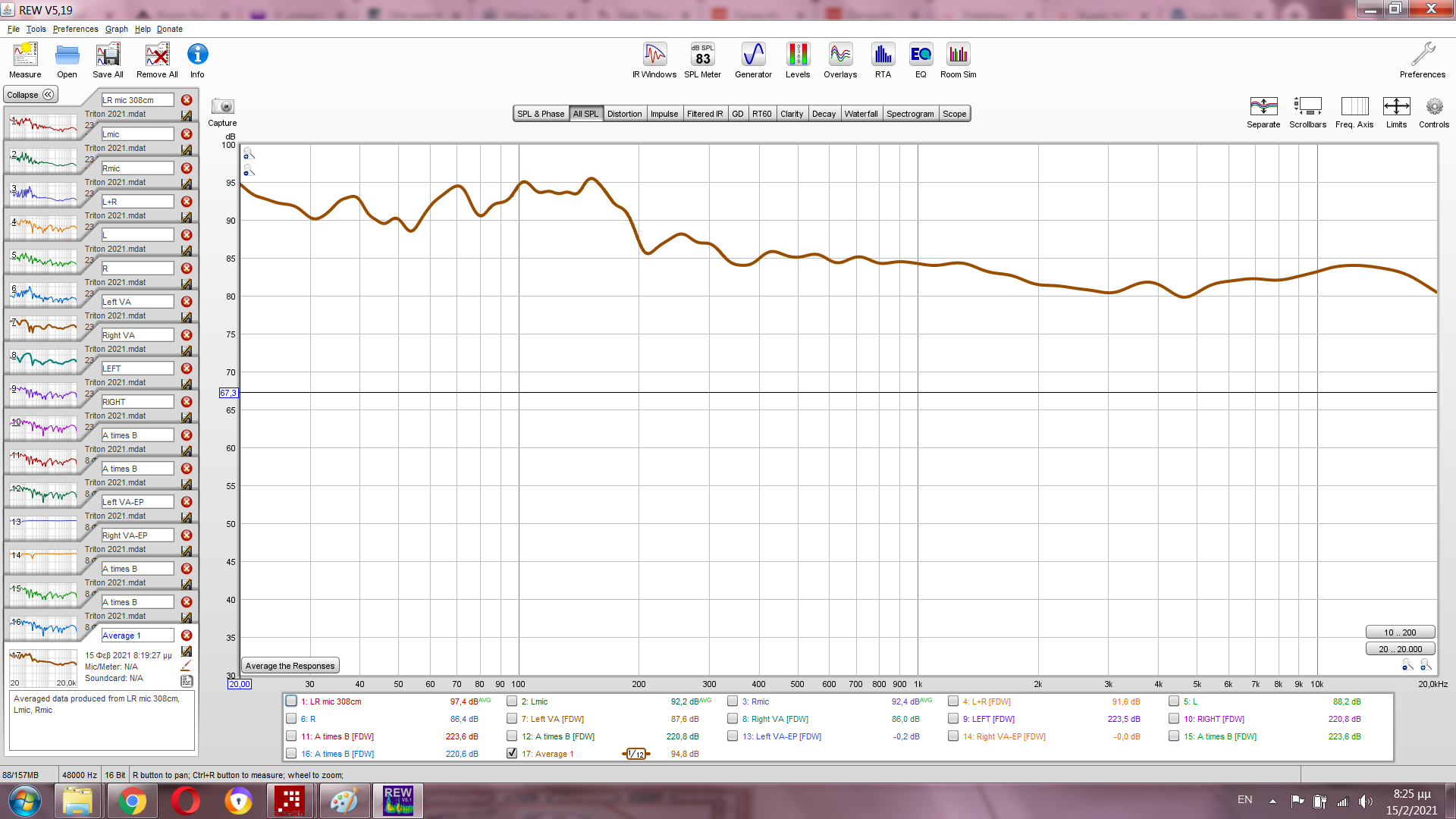Open the signal Generator
1456x819 pixels.
[x=753, y=60]
